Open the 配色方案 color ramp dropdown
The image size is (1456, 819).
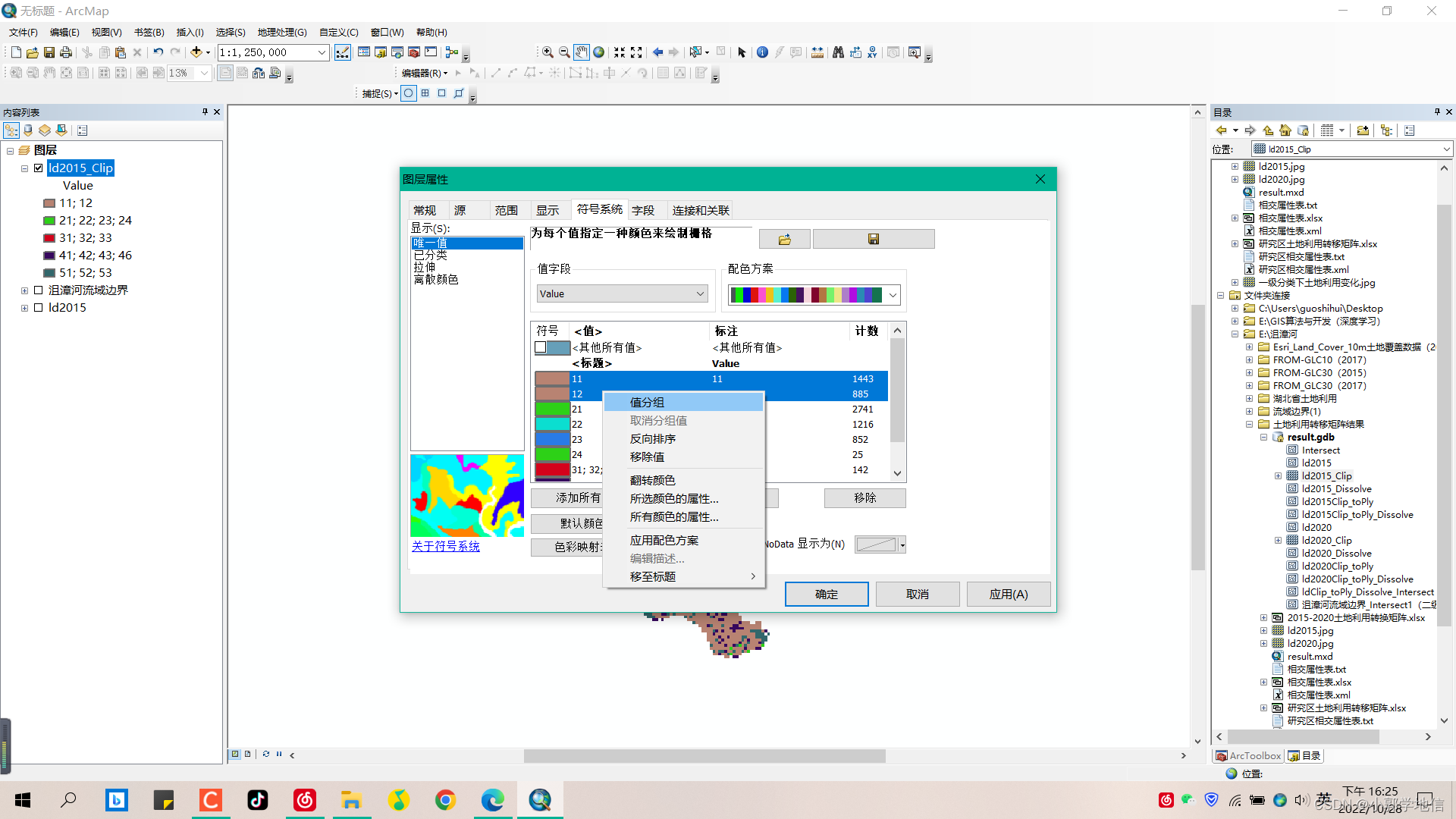point(893,295)
